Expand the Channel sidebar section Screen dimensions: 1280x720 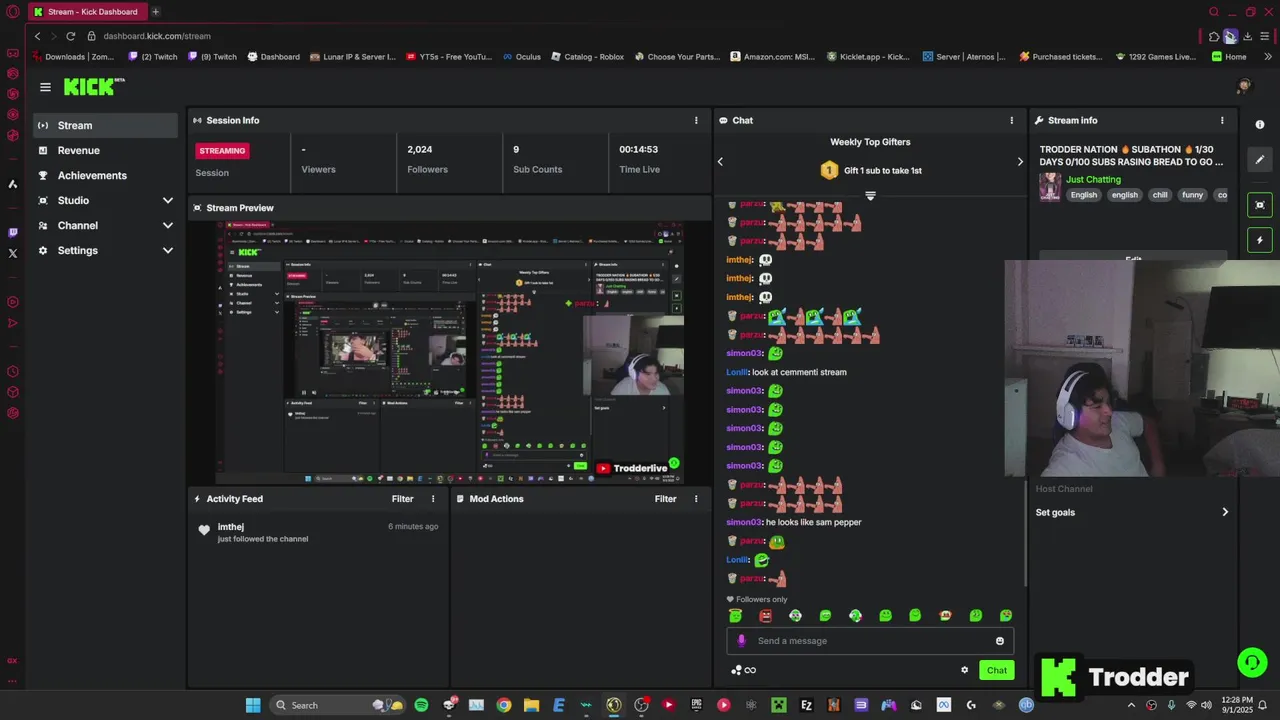coord(105,225)
